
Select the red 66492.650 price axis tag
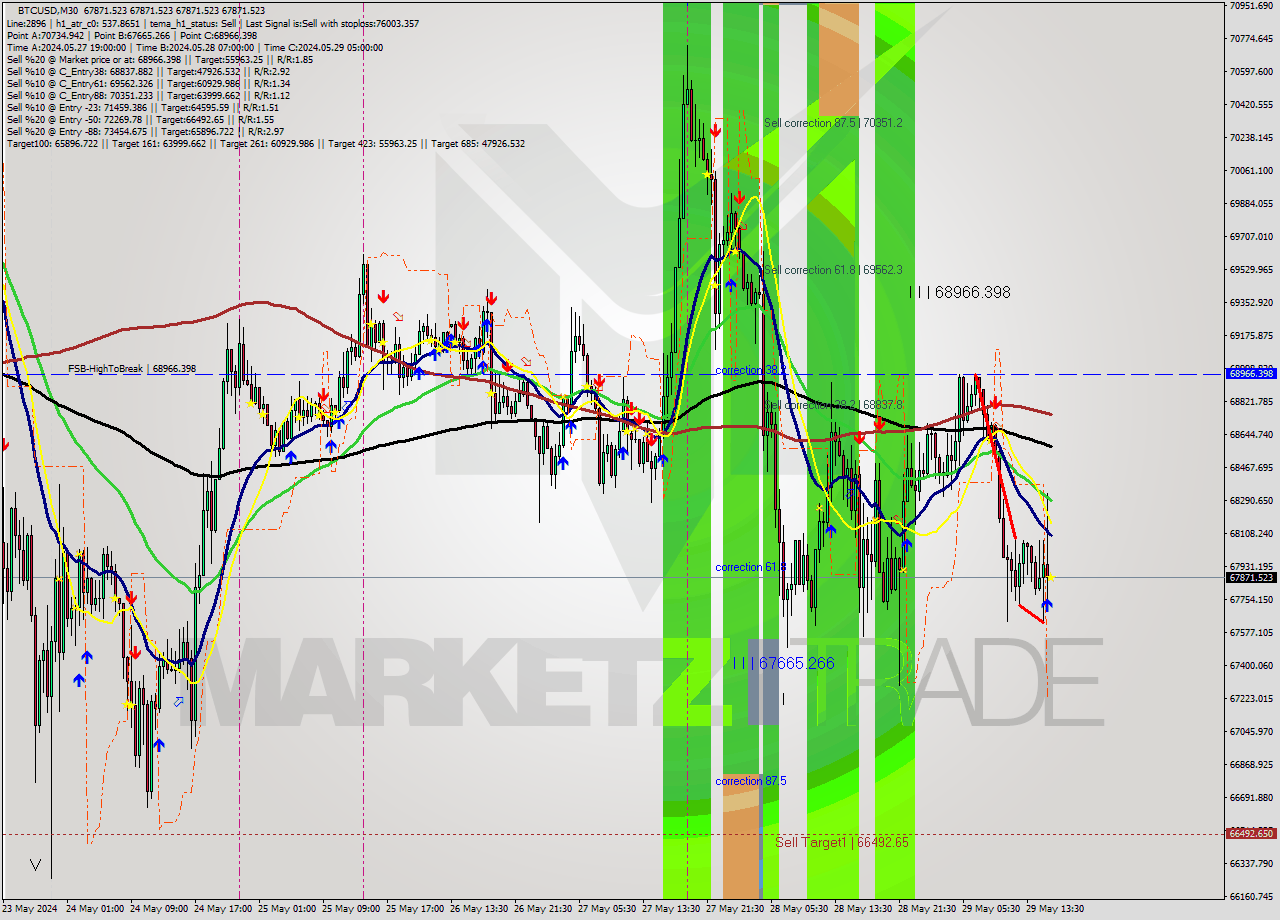pyautogui.click(x=1251, y=833)
